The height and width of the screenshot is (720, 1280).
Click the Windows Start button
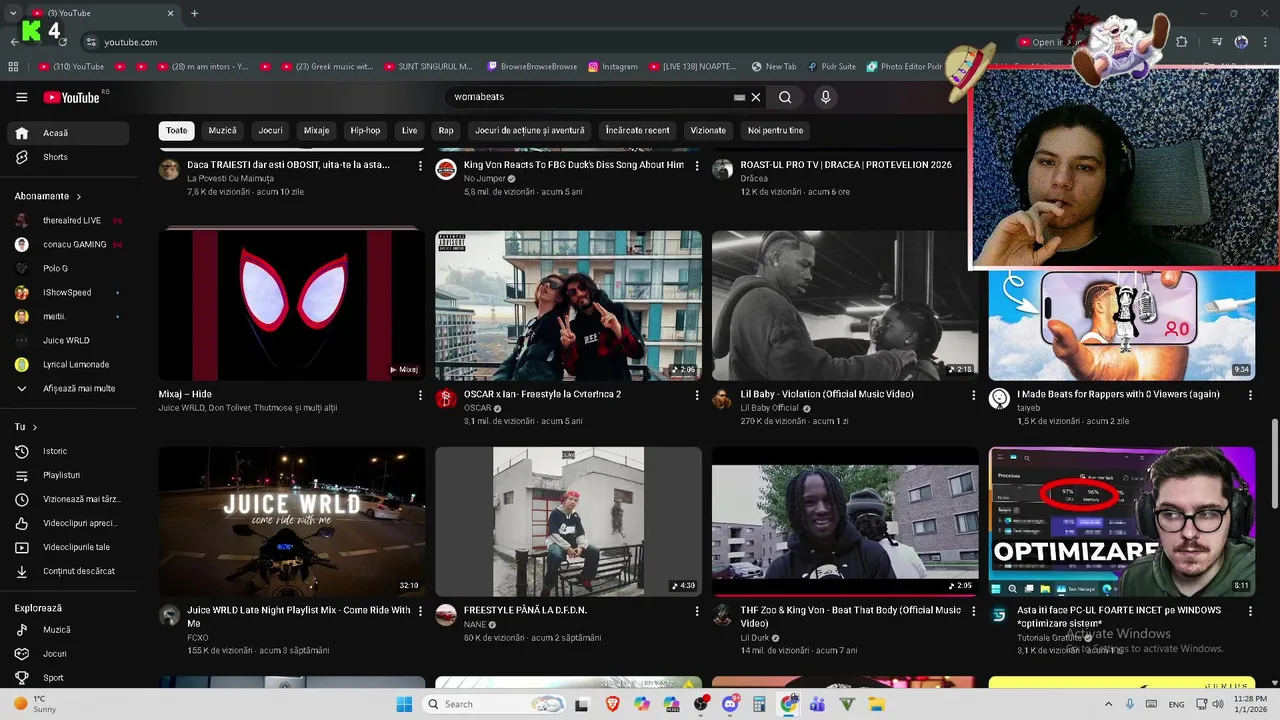tap(404, 704)
